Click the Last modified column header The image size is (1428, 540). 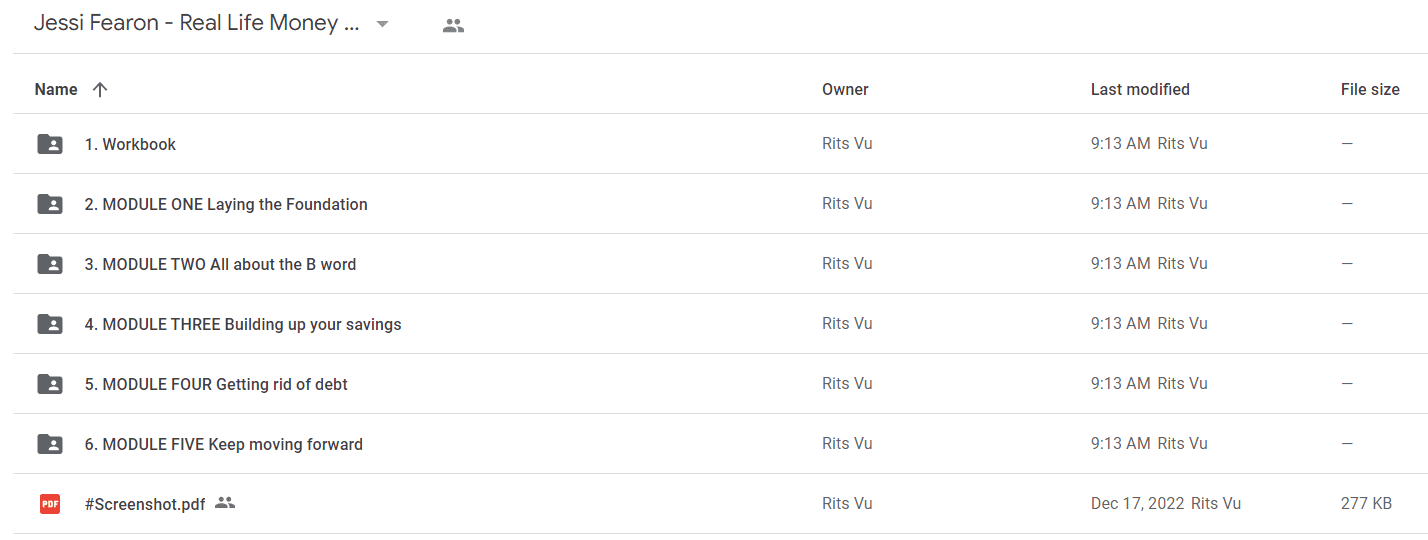1140,89
